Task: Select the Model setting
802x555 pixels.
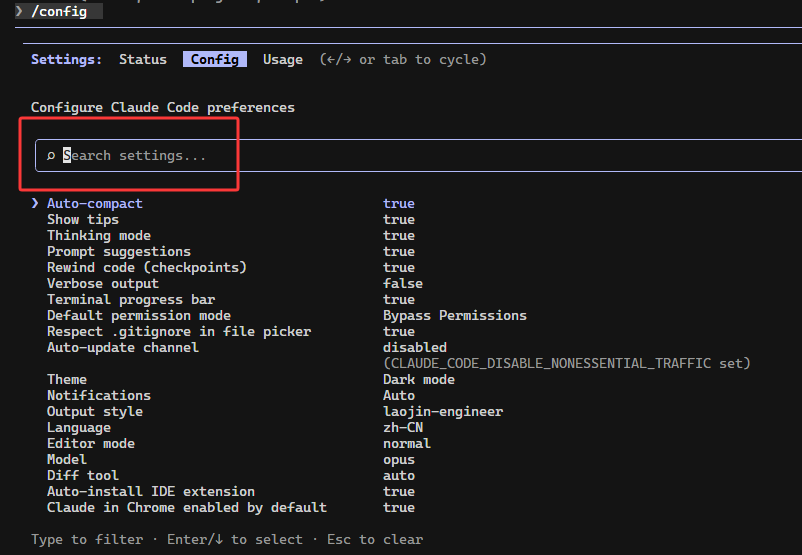Action: click(x=67, y=459)
